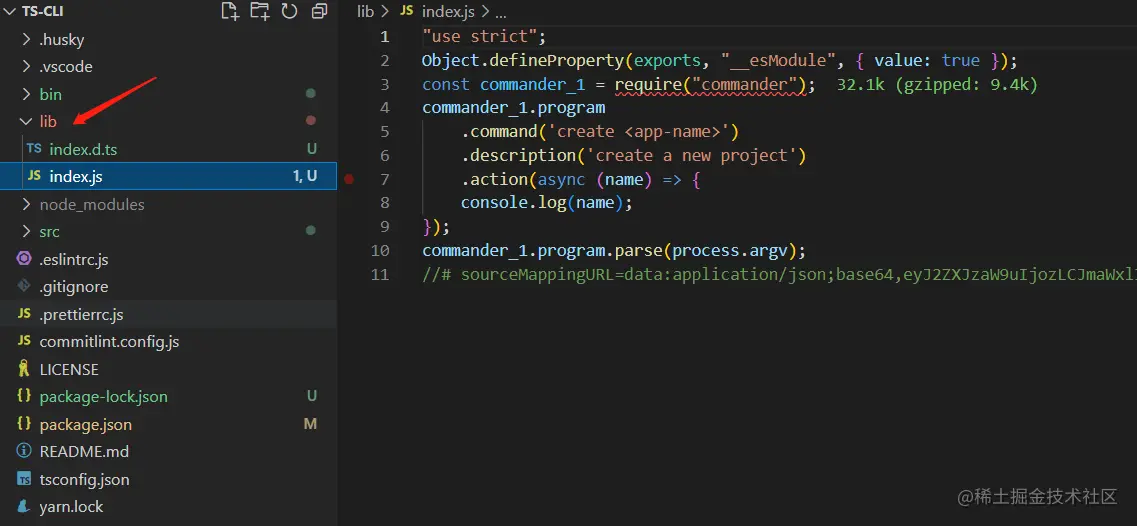
Task: Click the ESLint icon beside .eslintrc.js
Action: click(x=24, y=259)
